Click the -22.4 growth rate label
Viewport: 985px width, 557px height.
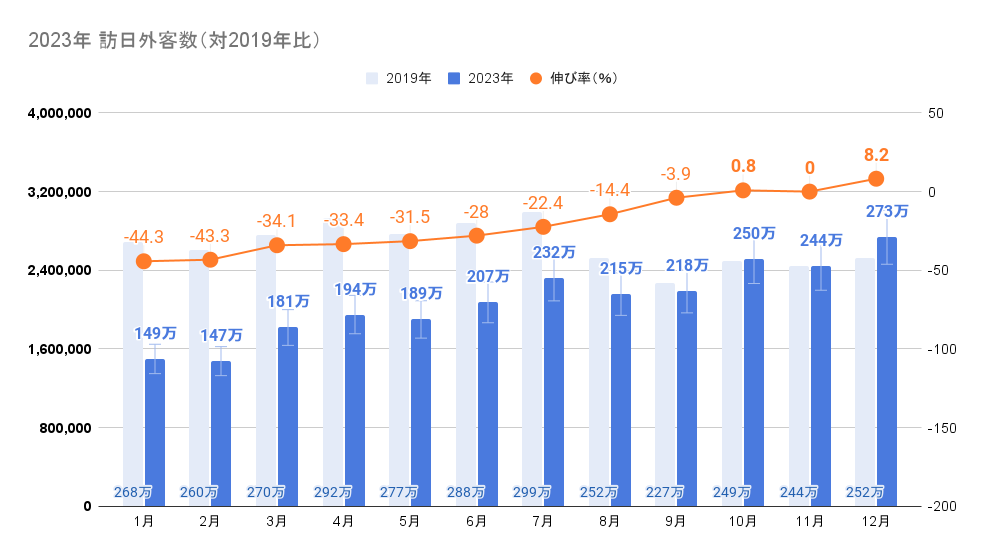543,203
